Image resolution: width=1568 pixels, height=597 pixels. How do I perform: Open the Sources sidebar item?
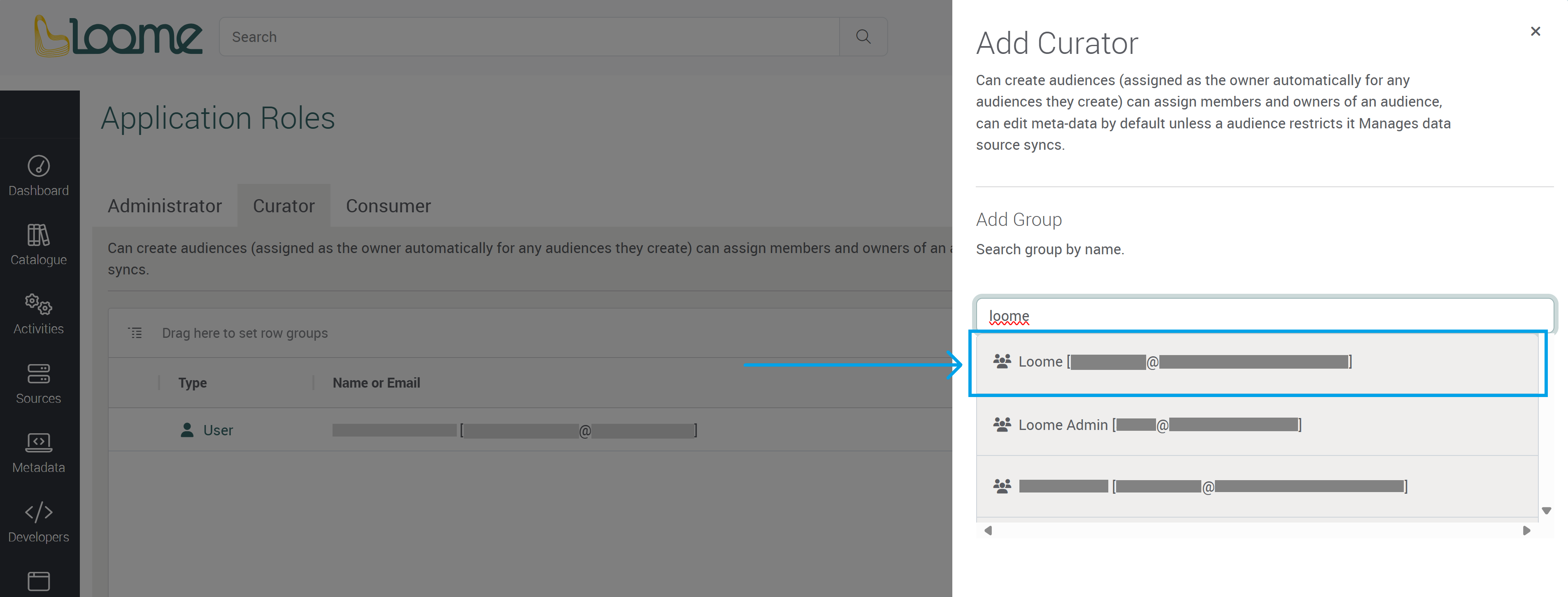[39, 384]
